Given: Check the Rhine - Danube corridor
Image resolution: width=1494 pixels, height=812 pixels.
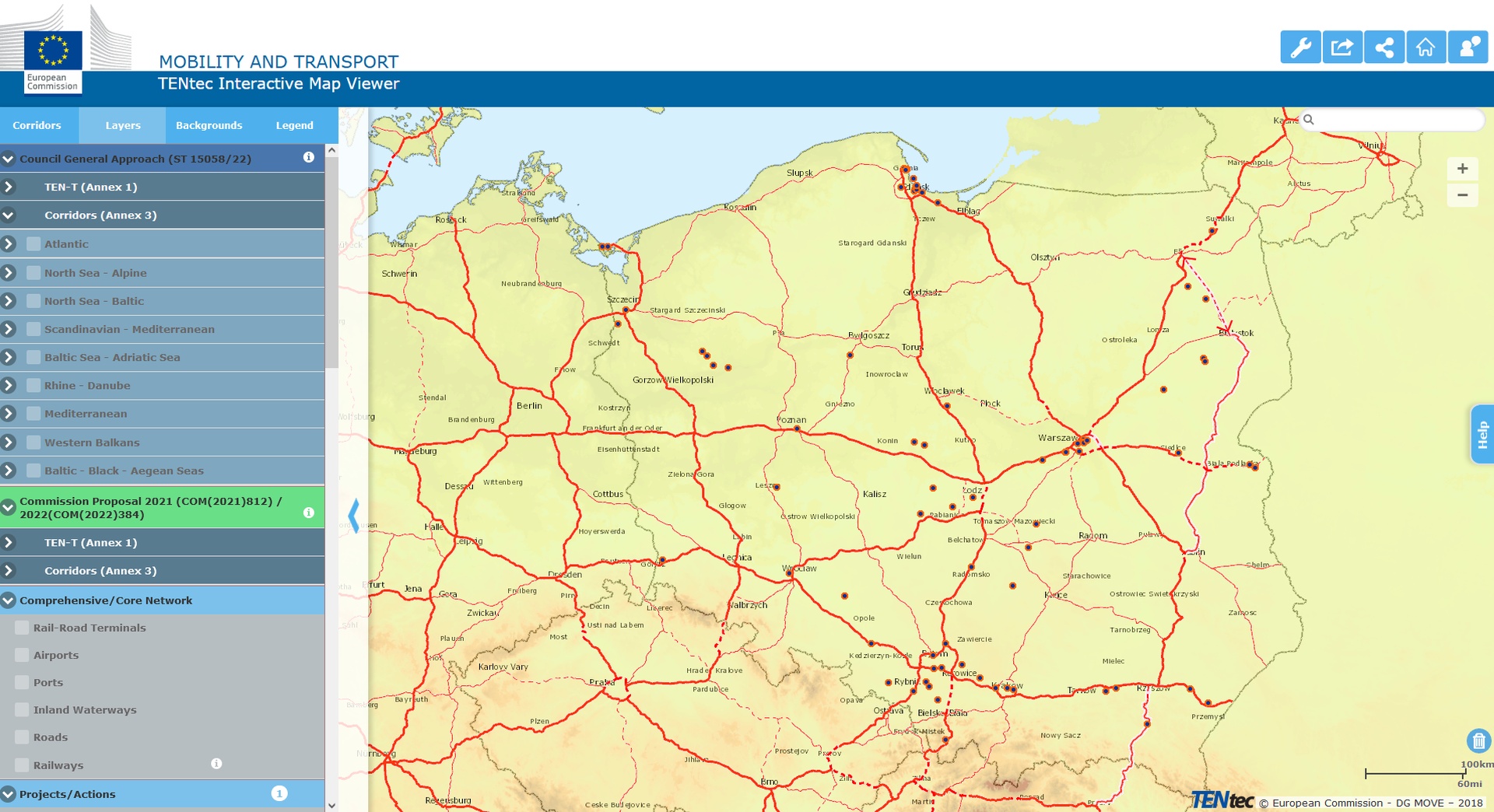Looking at the screenshot, I should [x=33, y=385].
